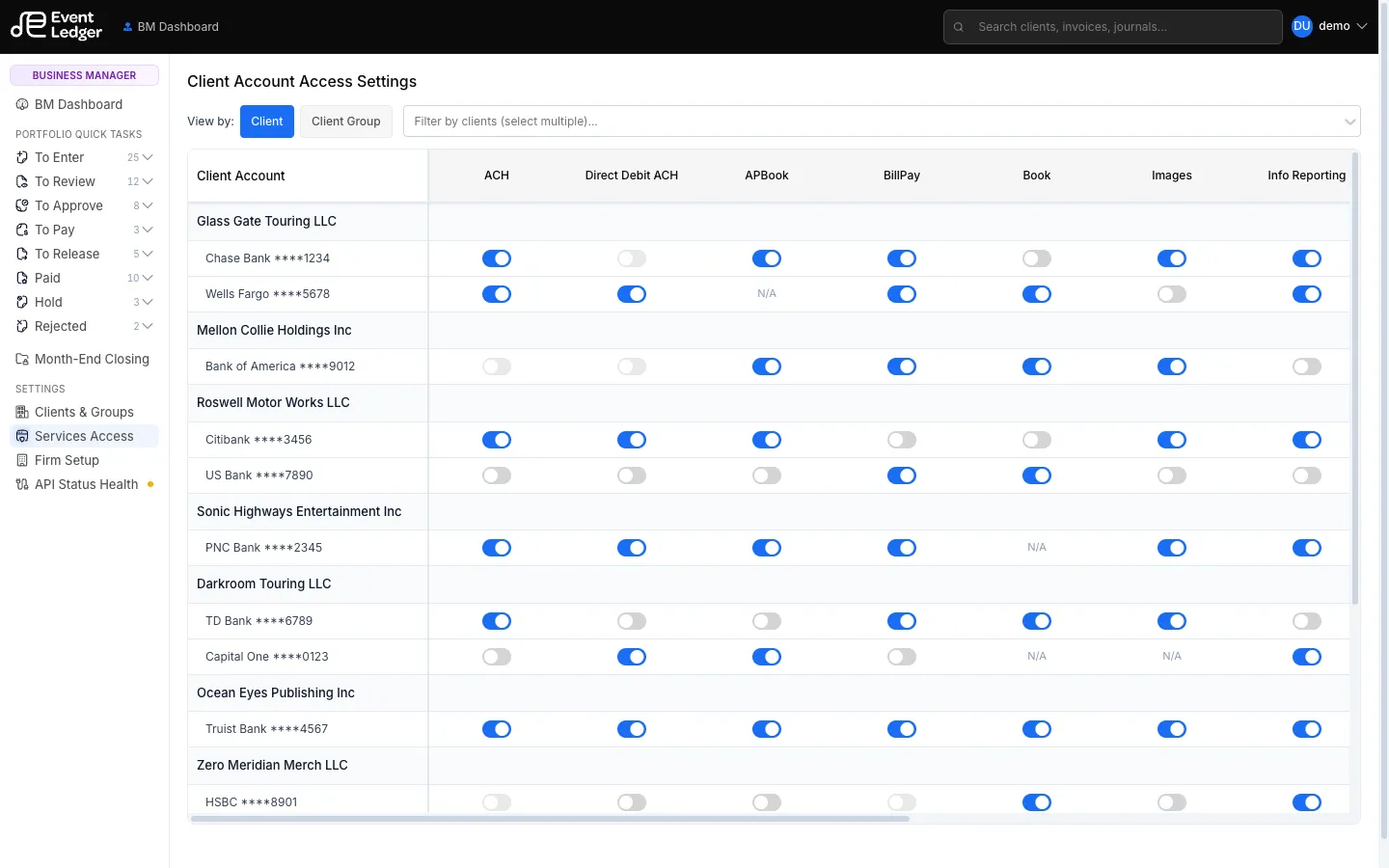Click Sonic Highways Entertainment Inc row
Viewport: 1389px width, 868px height.
coord(770,512)
